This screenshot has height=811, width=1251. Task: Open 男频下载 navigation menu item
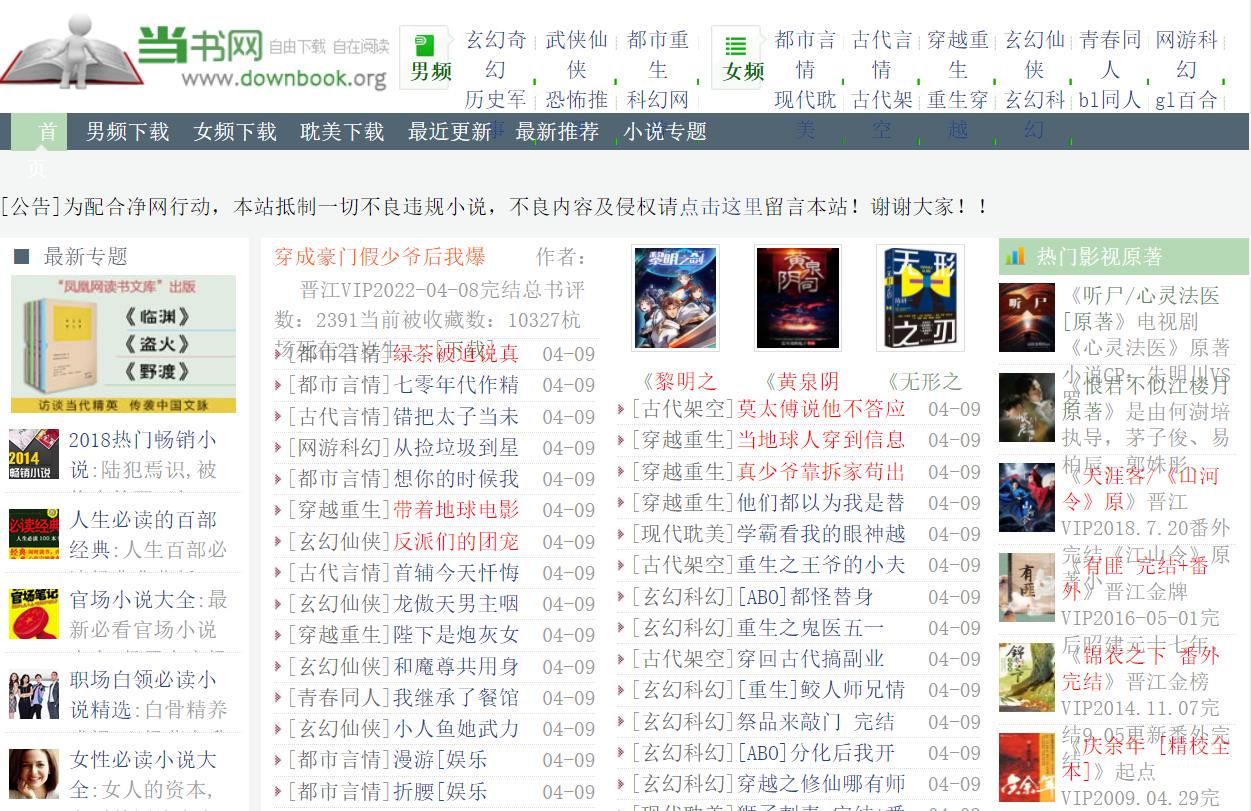127,132
